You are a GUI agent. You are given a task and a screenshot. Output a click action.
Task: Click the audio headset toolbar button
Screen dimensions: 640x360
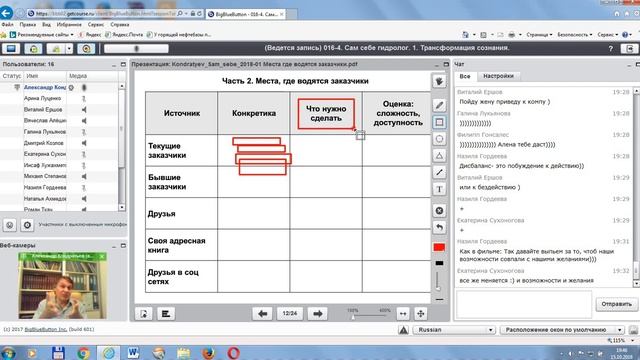click(33, 49)
